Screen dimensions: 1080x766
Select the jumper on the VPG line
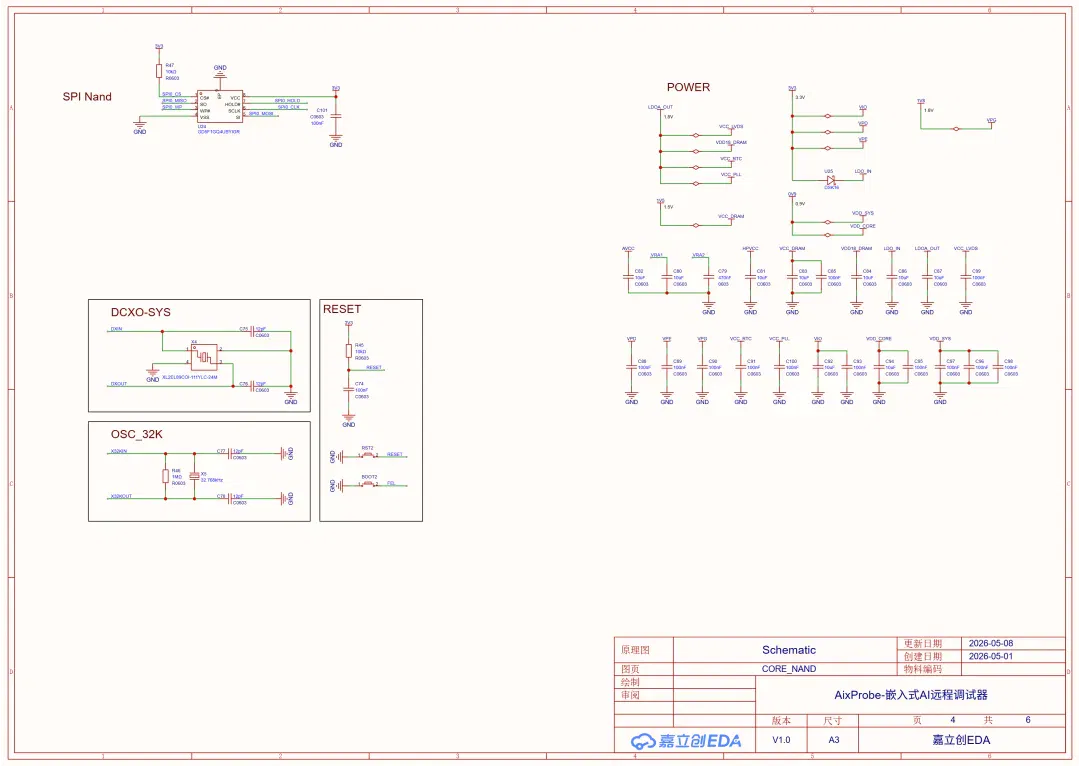coord(956,129)
